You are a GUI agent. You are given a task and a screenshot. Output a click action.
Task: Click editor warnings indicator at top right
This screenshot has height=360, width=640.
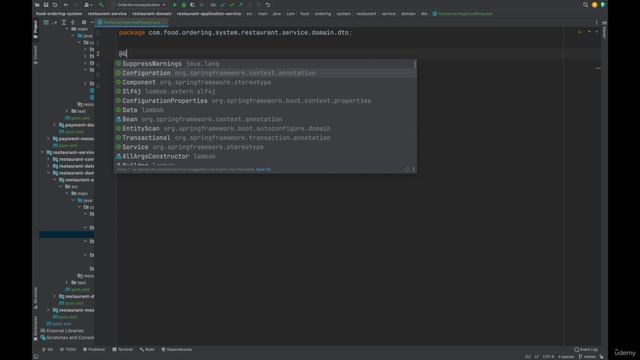click(580, 32)
